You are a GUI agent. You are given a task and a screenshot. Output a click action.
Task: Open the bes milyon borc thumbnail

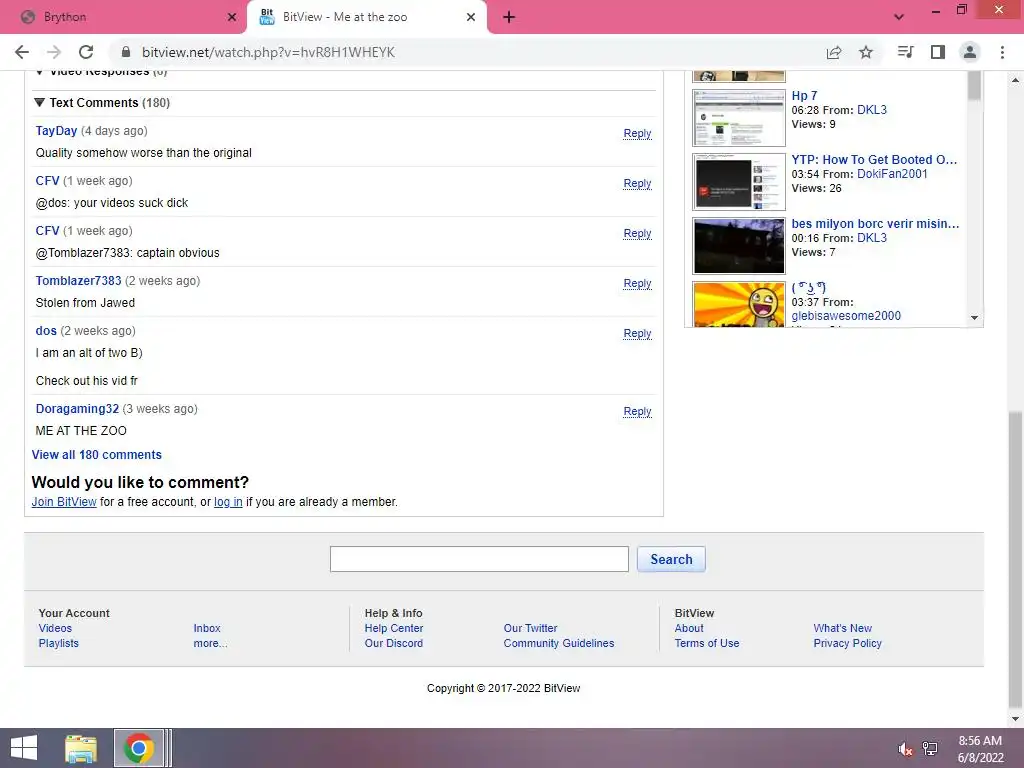click(739, 246)
